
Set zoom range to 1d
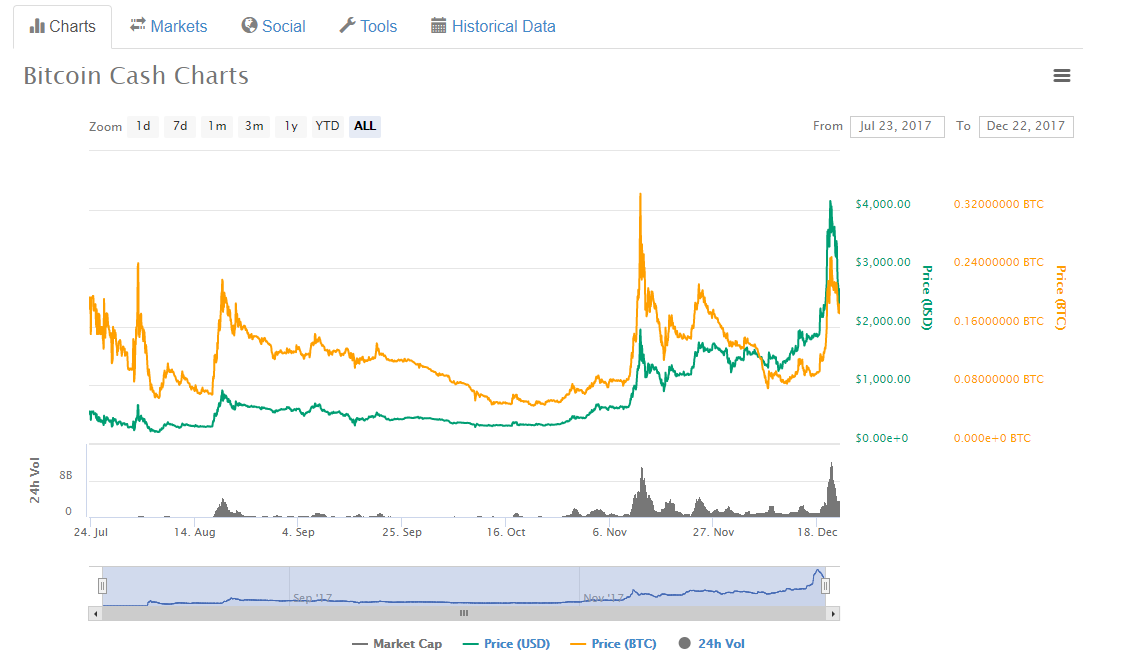pos(143,126)
